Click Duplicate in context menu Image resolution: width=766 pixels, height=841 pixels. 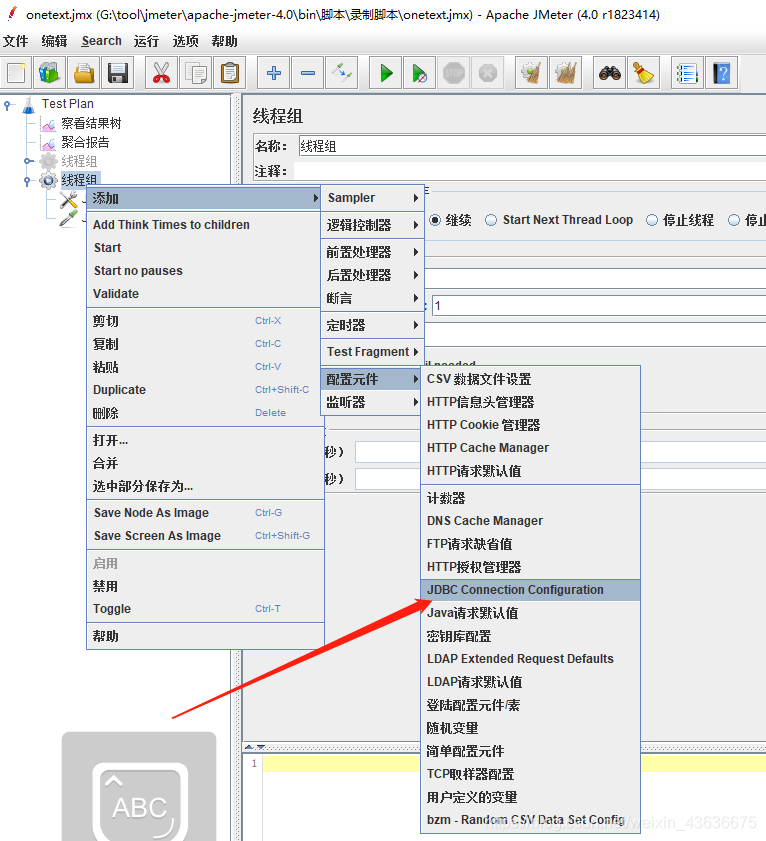[204, 390]
